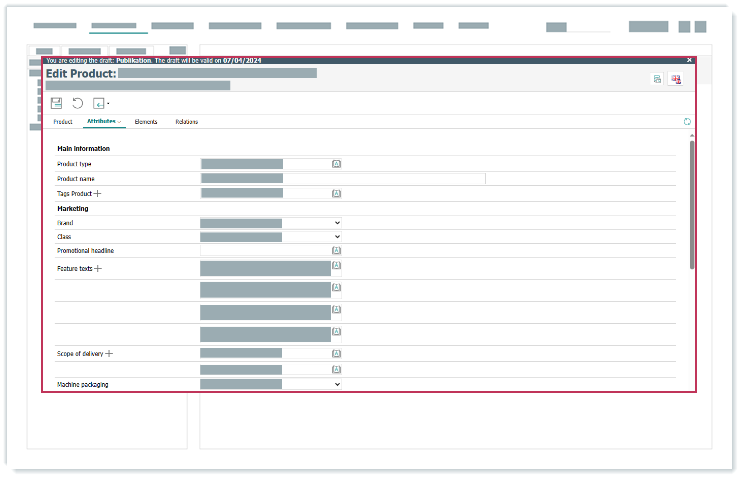Switch to the Elements tab
Screen dimensions: 742x479
click(146, 122)
